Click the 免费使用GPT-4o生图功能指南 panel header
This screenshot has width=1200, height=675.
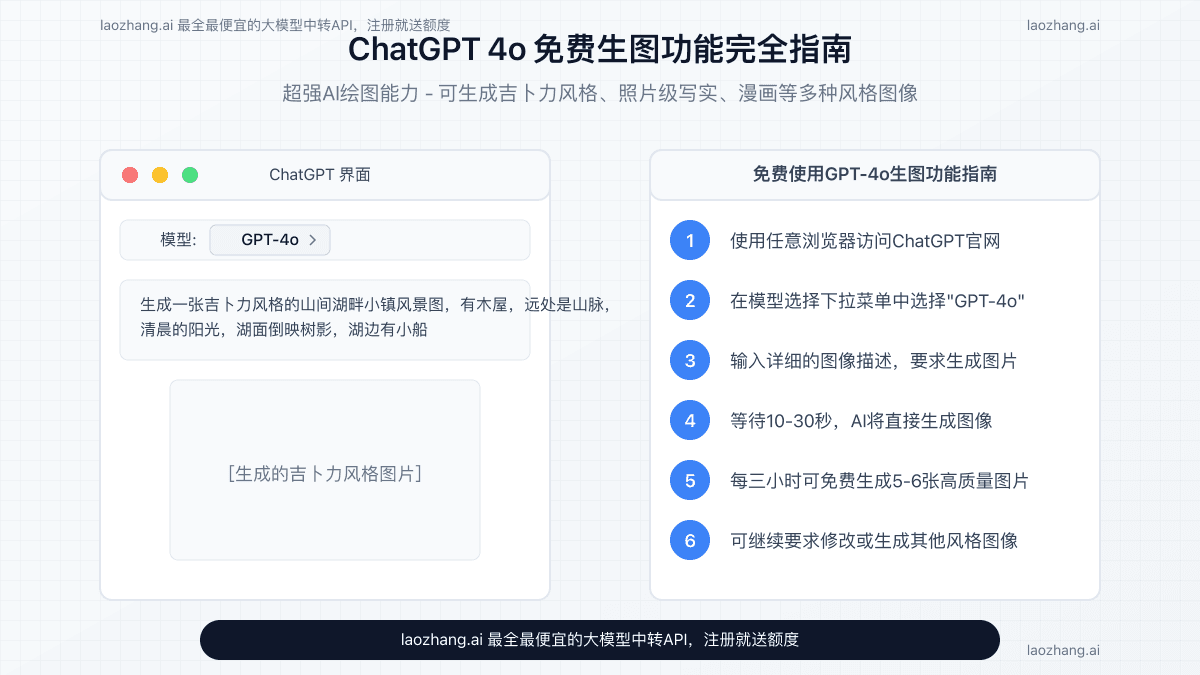[875, 174]
